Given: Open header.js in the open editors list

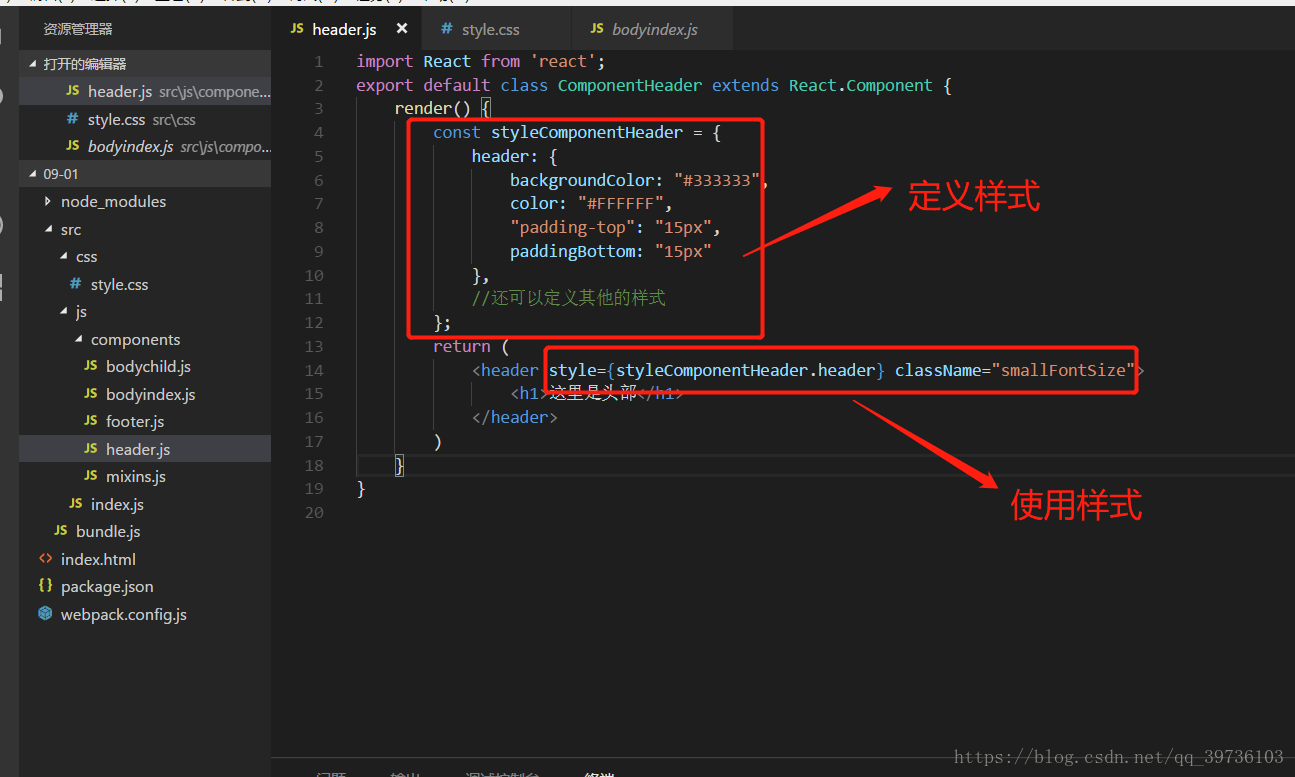Looking at the screenshot, I should tap(145, 91).
